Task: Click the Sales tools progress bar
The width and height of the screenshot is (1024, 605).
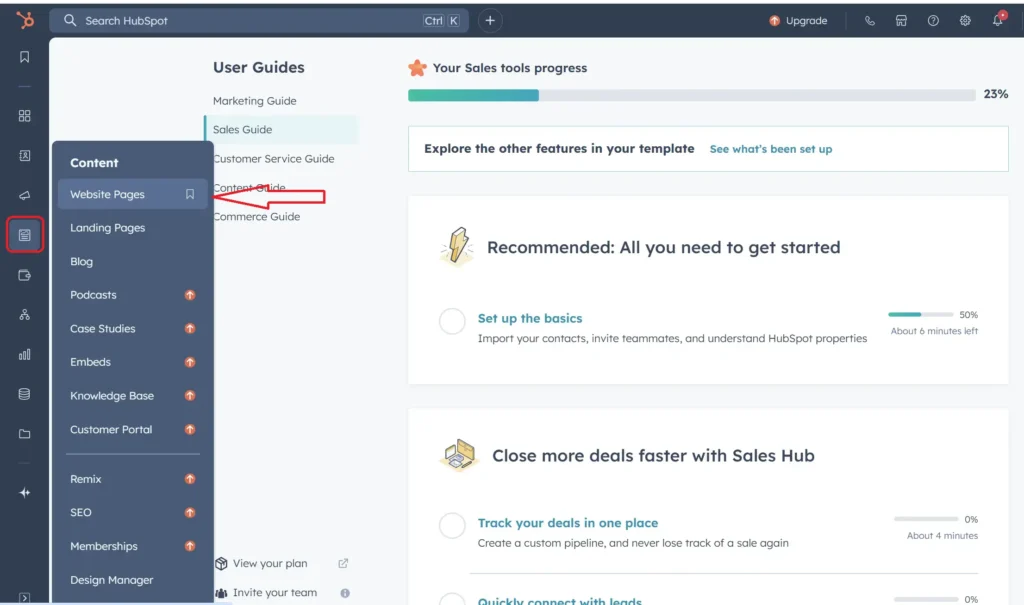Action: pyautogui.click(x=692, y=95)
